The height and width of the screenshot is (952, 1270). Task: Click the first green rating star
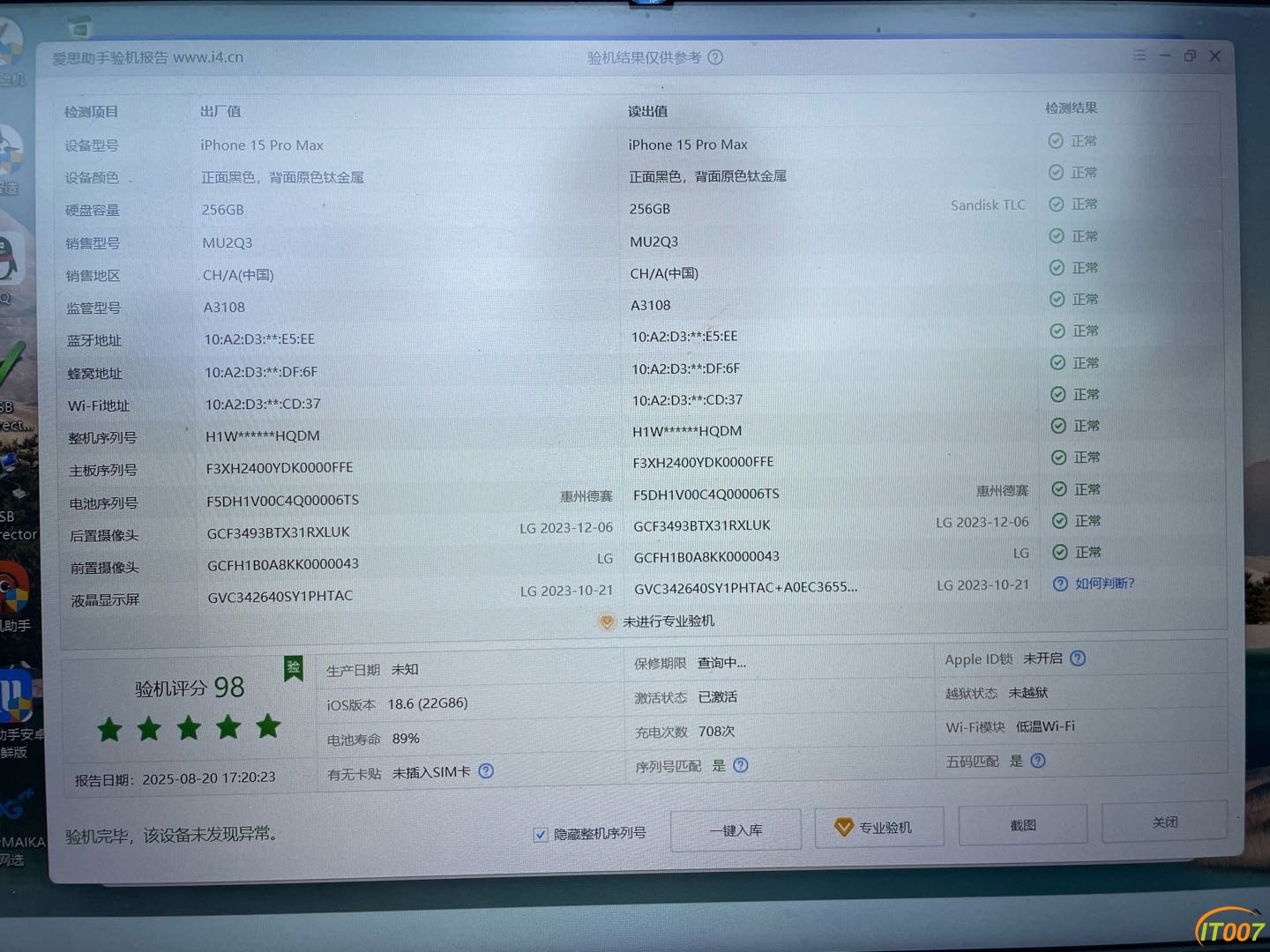(110, 730)
